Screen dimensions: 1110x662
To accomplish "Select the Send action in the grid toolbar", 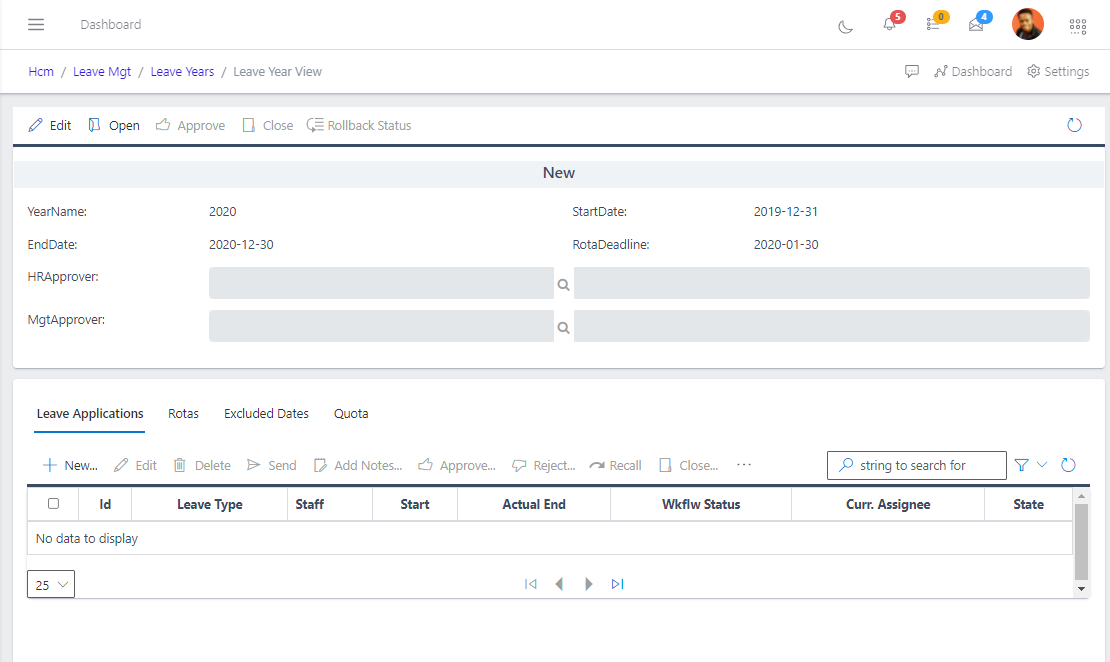I will pos(271,465).
